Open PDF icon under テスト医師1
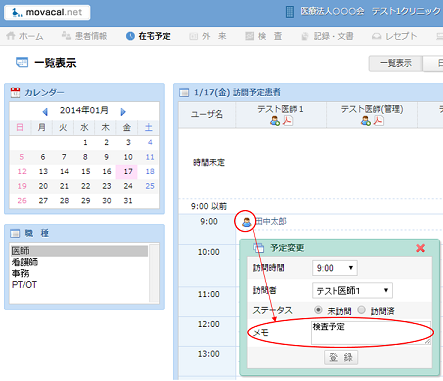Screen dimensions: 443x381 [287, 120]
